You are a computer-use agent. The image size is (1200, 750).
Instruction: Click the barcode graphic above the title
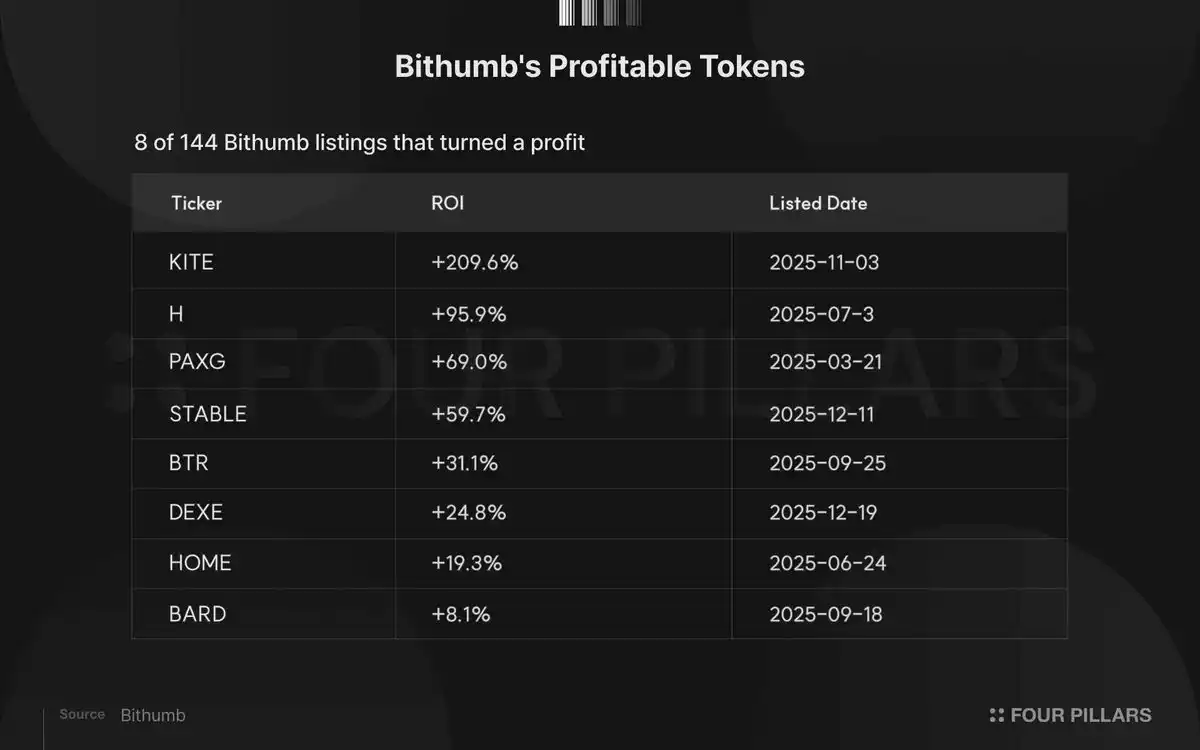tap(599, 12)
